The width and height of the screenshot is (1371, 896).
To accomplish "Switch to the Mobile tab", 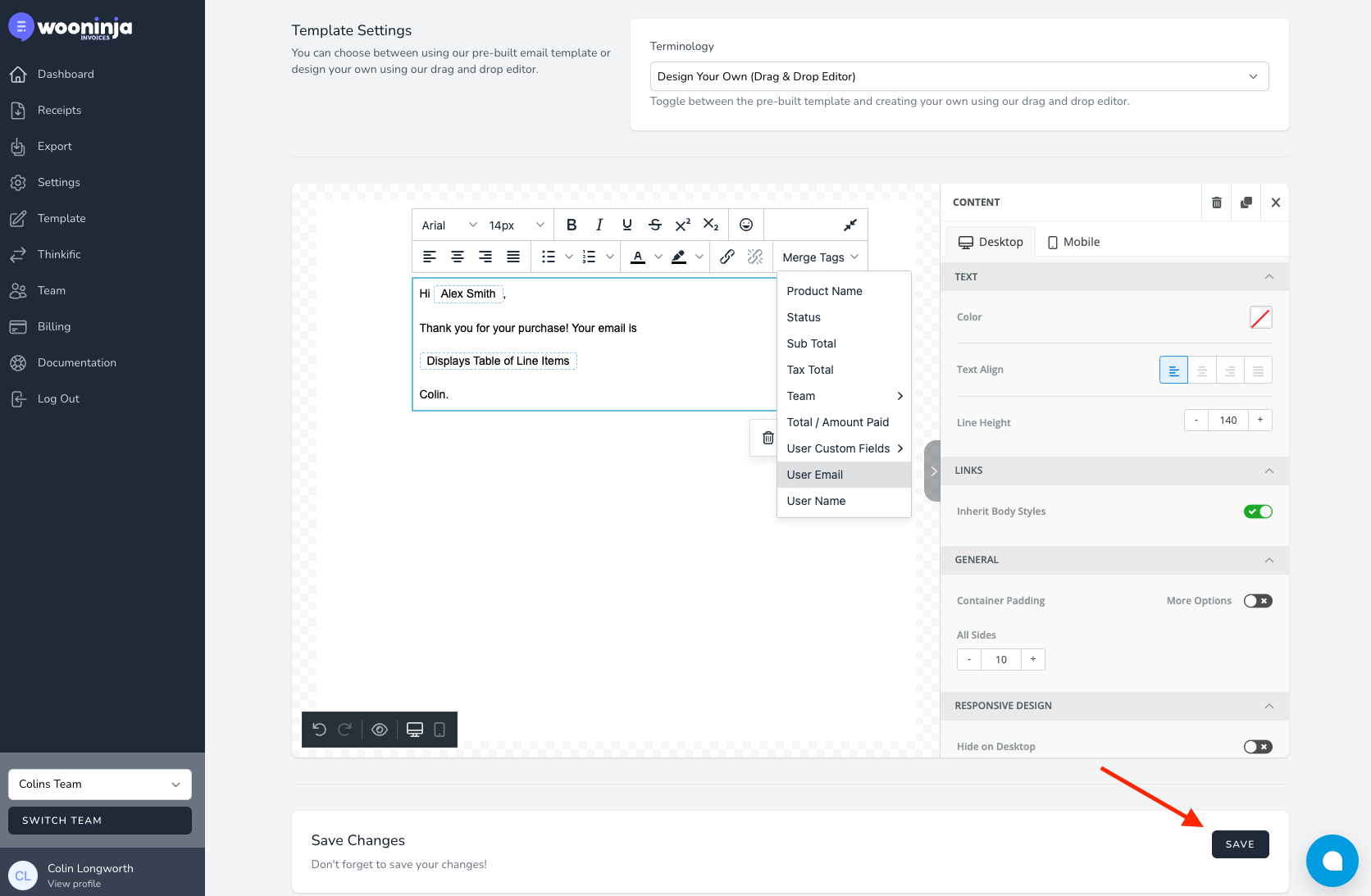I will [x=1073, y=242].
